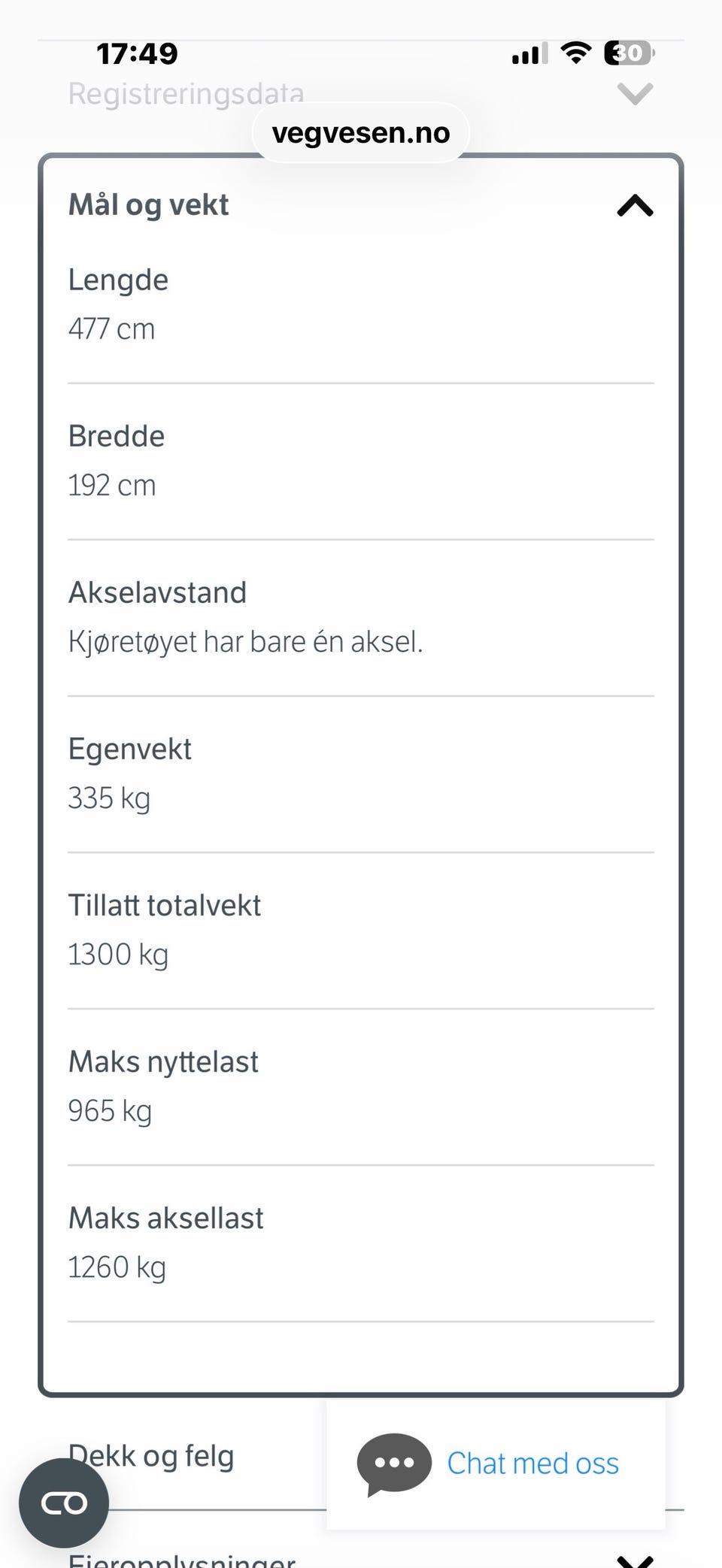
Task: Tap the battery indicator icon
Action: 629,53
